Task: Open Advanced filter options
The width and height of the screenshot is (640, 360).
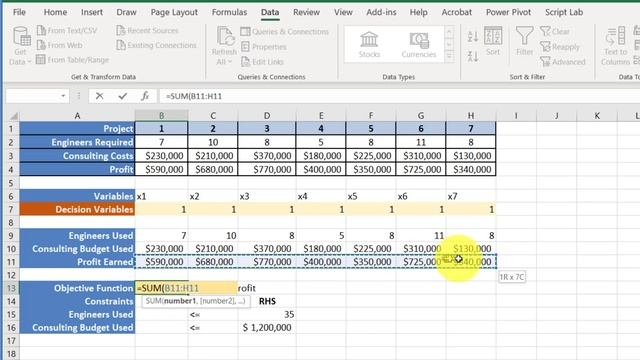Action: pos(563,62)
